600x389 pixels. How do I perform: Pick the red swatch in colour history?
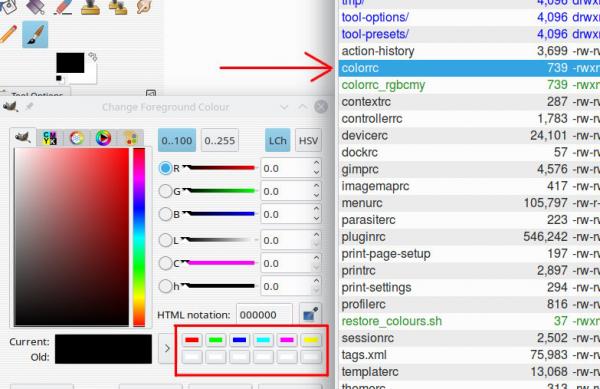tap(192, 340)
